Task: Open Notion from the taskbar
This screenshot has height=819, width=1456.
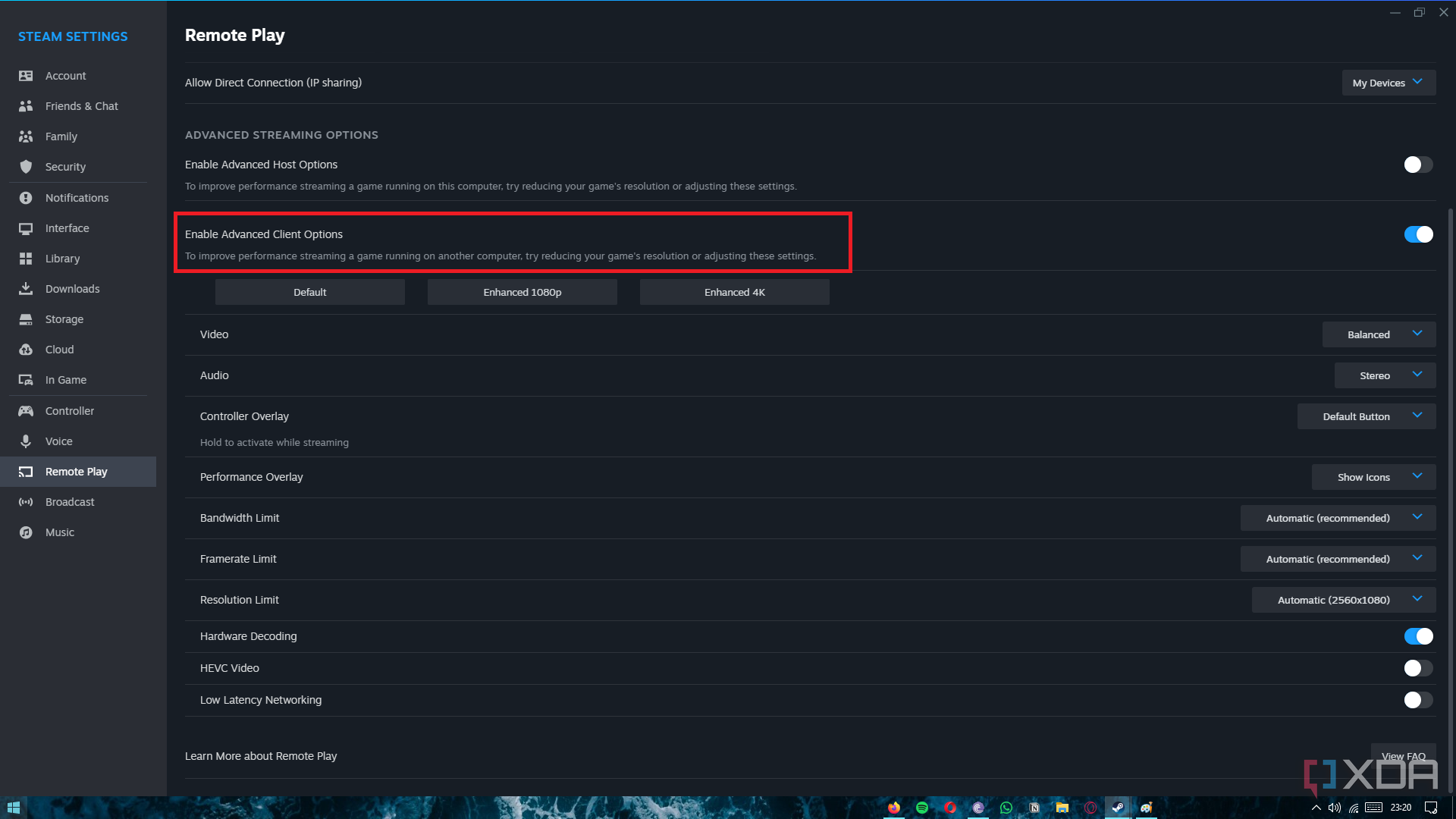Action: pos(1034,808)
